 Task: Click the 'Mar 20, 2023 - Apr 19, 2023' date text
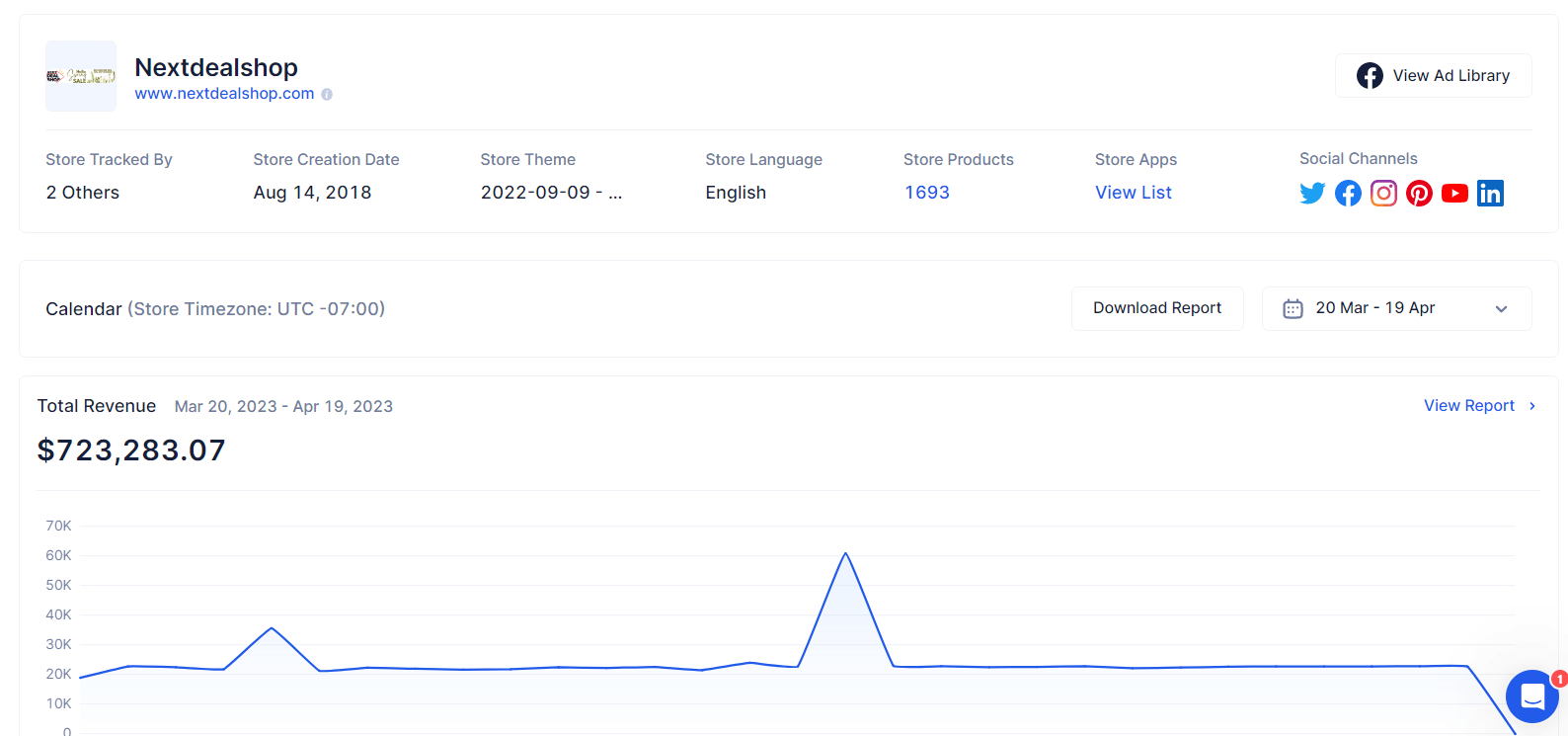(283, 406)
